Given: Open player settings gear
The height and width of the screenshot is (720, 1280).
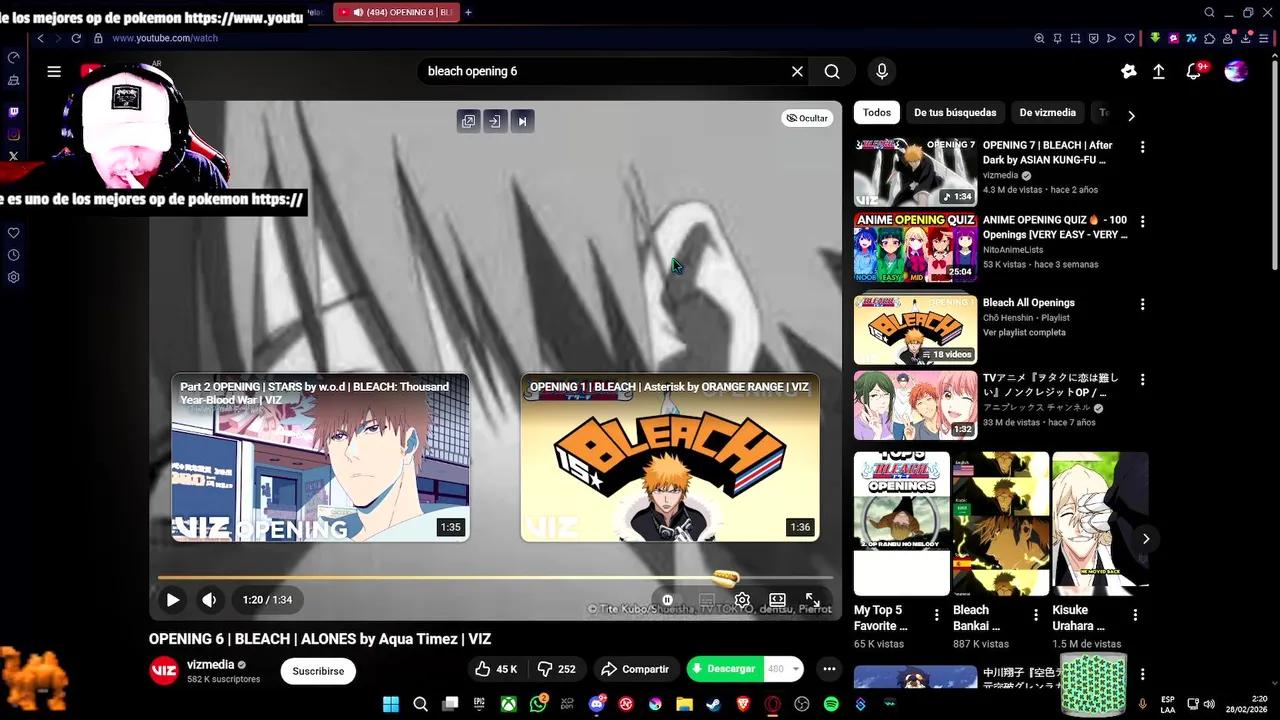Looking at the screenshot, I should coord(742,600).
